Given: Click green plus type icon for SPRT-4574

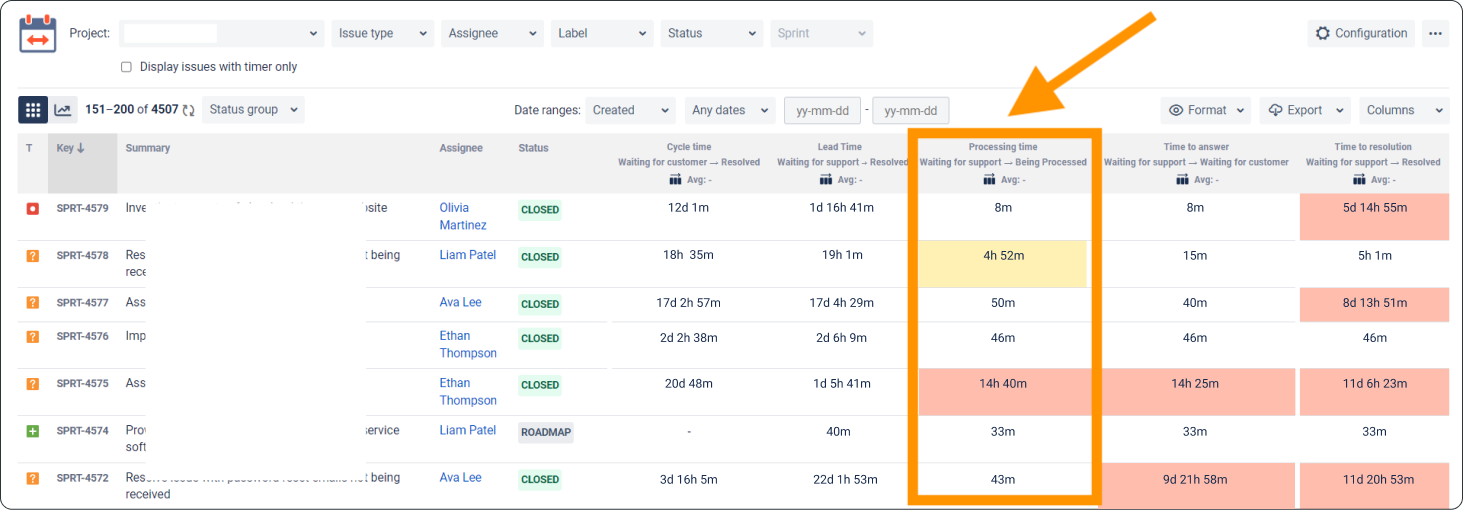Looking at the screenshot, I should point(33,431).
